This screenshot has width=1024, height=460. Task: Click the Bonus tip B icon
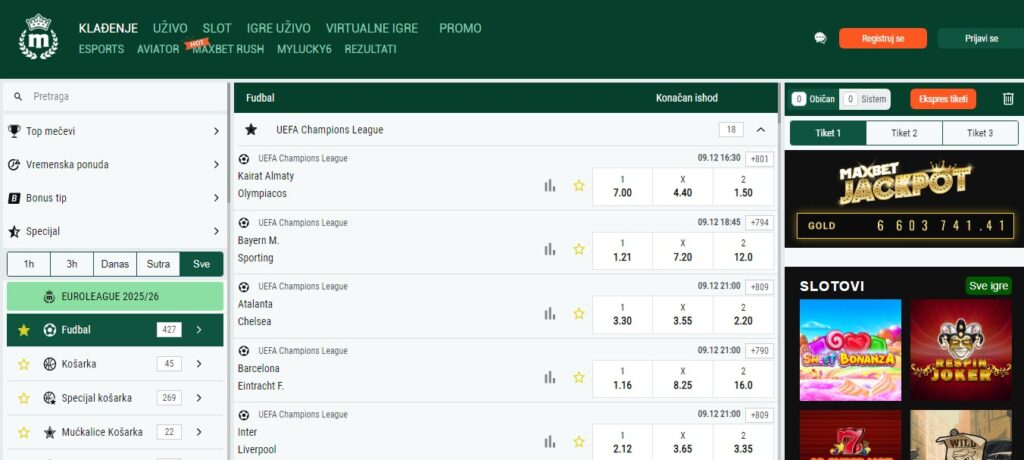pyautogui.click(x=14, y=198)
